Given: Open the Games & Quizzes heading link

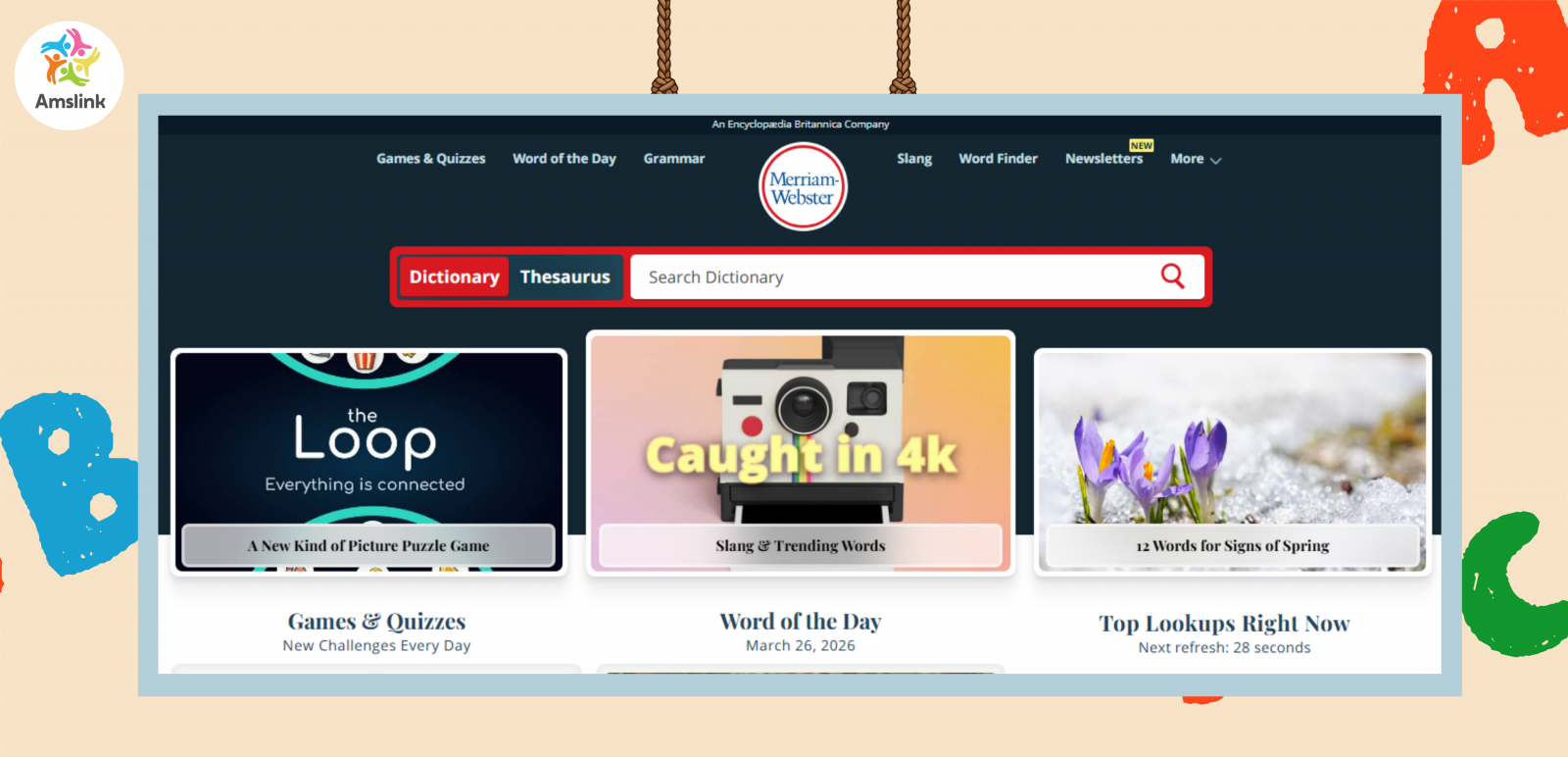Looking at the screenshot, I should tap(377, 622).
